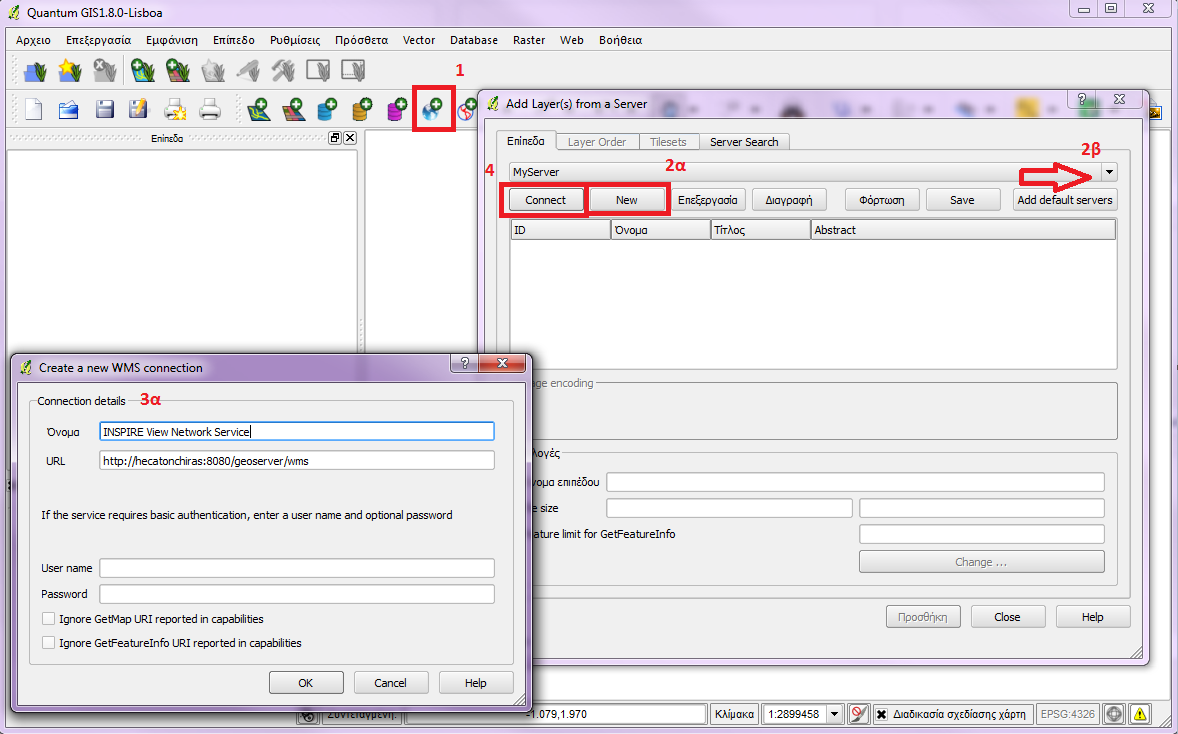Click the Add GRASS raster layer icon
The image size is (1178, 734).
click(177, 71)
